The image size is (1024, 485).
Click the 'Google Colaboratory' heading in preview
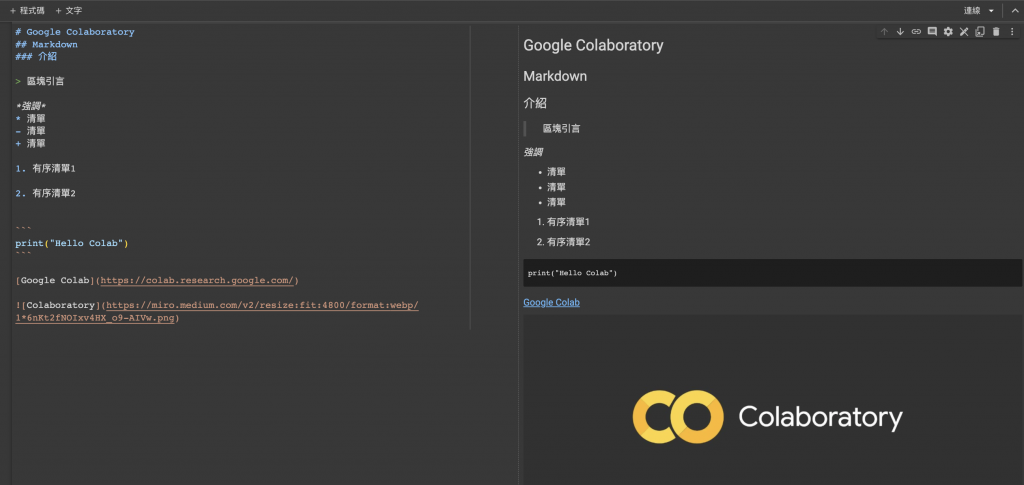click(x=593, y=45)
